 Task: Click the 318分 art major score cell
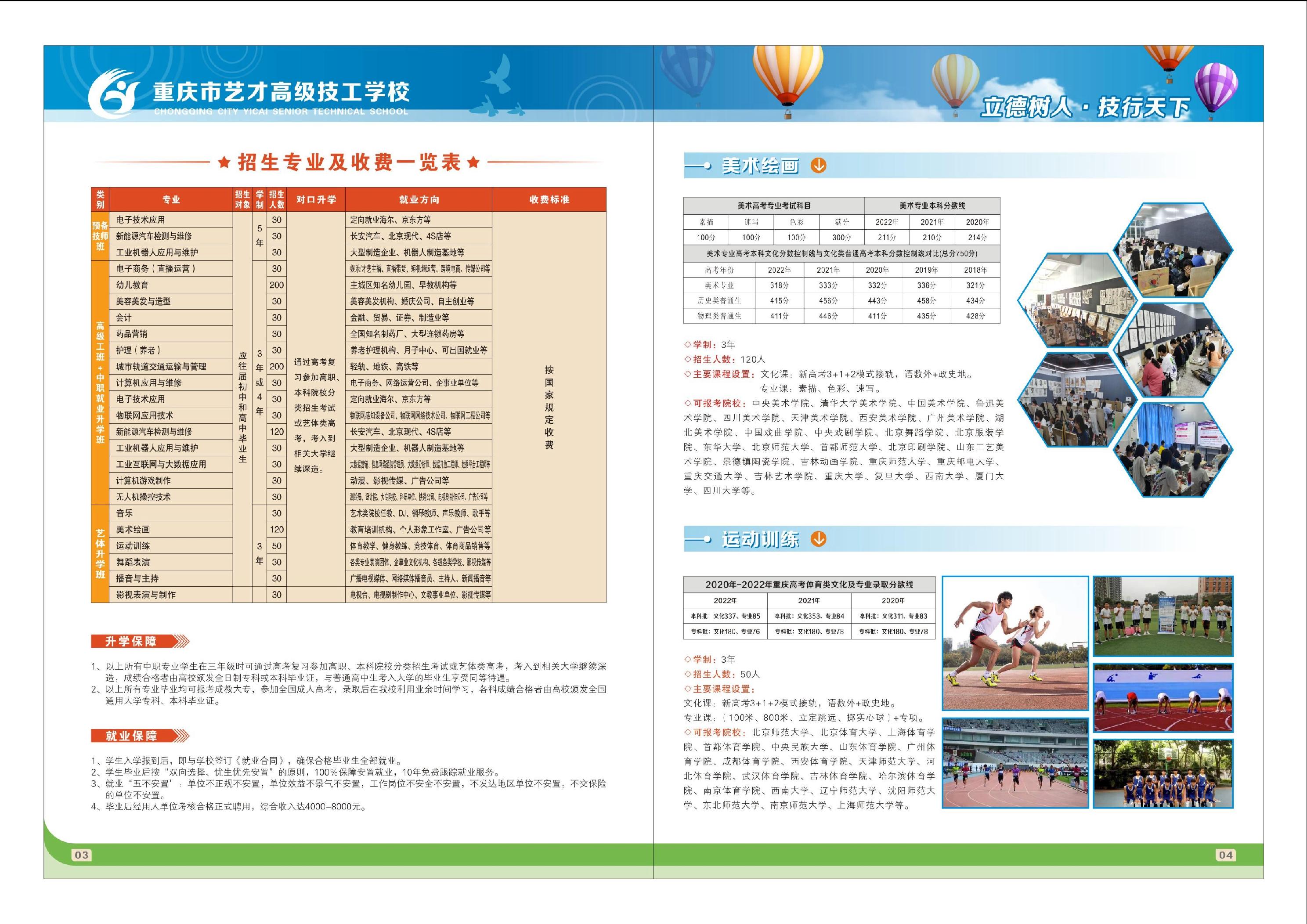[779, 285]
